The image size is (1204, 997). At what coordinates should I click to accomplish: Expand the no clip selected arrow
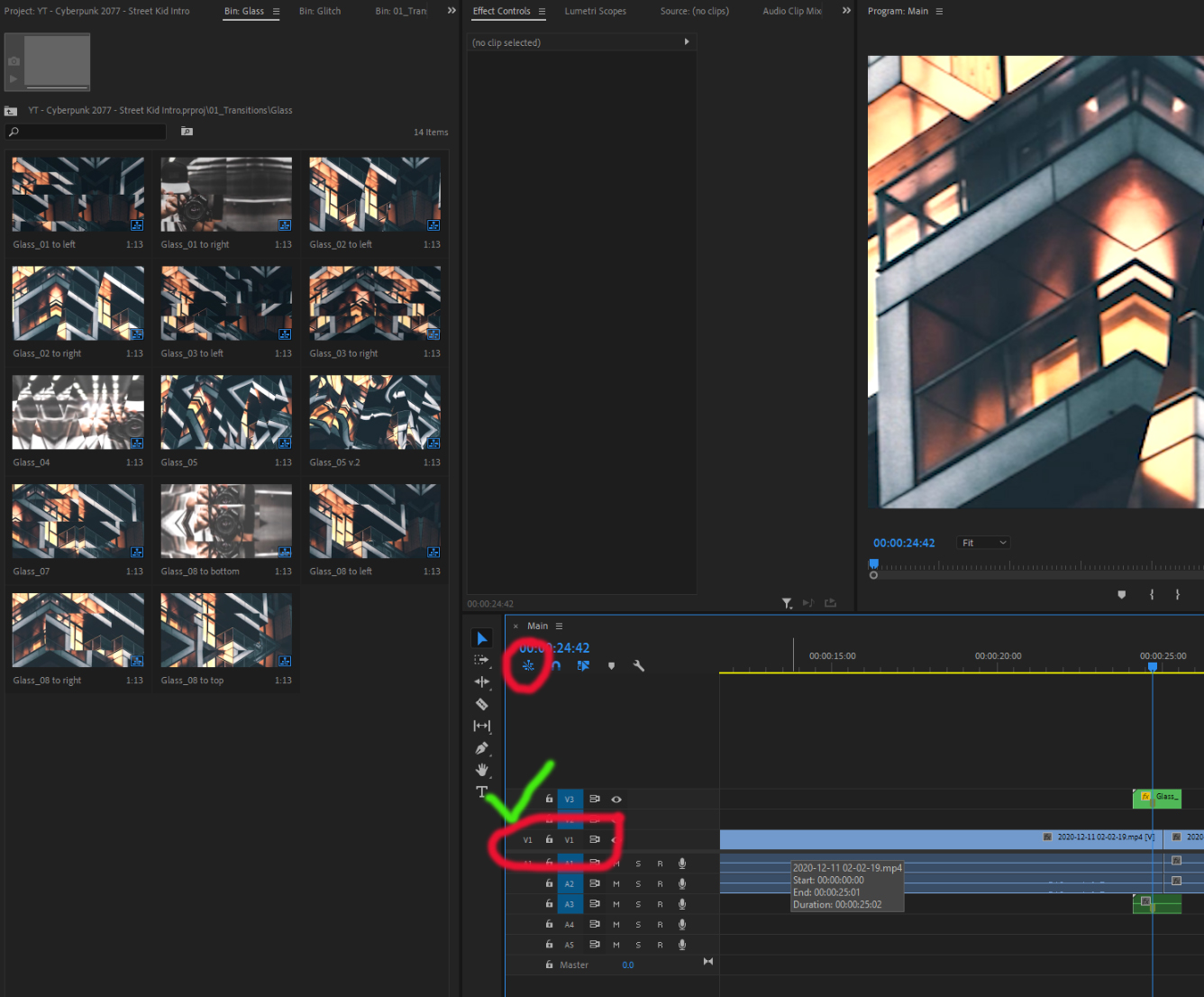(687, 42)
